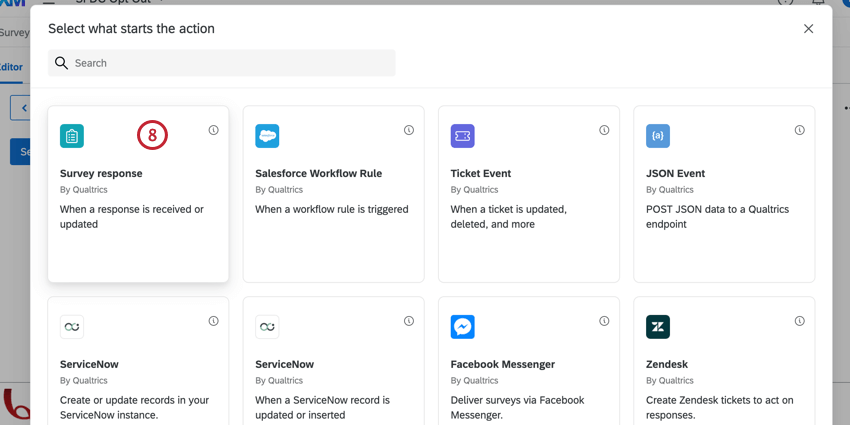Open info for Survey response card
Viewport: 850px width, 425px height.
tap(214, 130)
